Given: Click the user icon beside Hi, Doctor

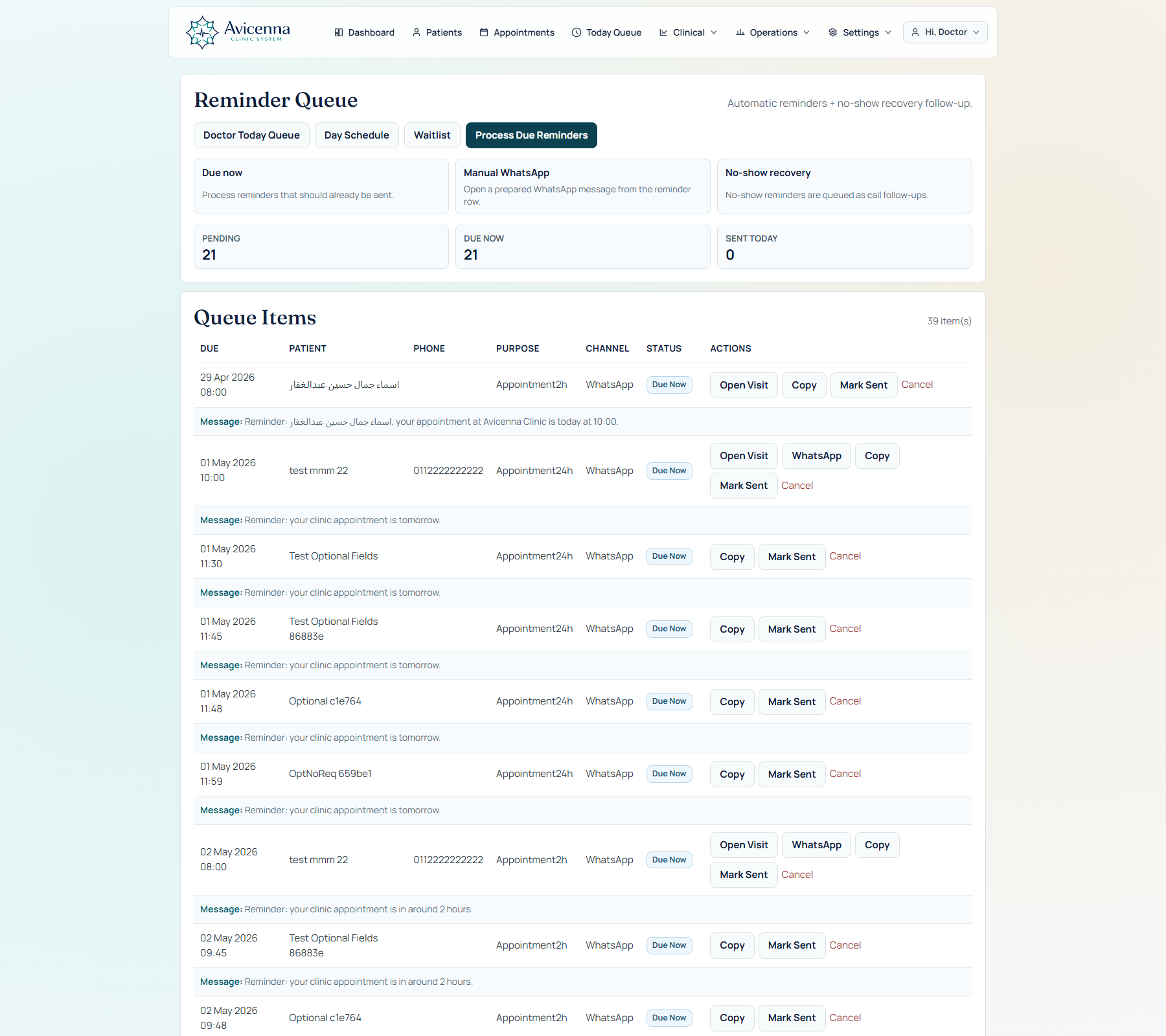Looking at the screenshot, I should coord(915,32).
